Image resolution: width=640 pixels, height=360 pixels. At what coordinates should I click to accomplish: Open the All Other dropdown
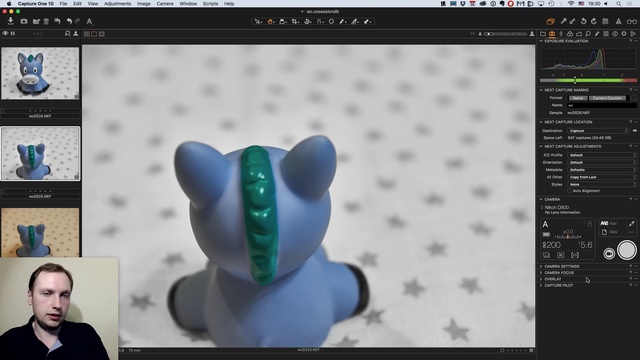tap(602, 177)
